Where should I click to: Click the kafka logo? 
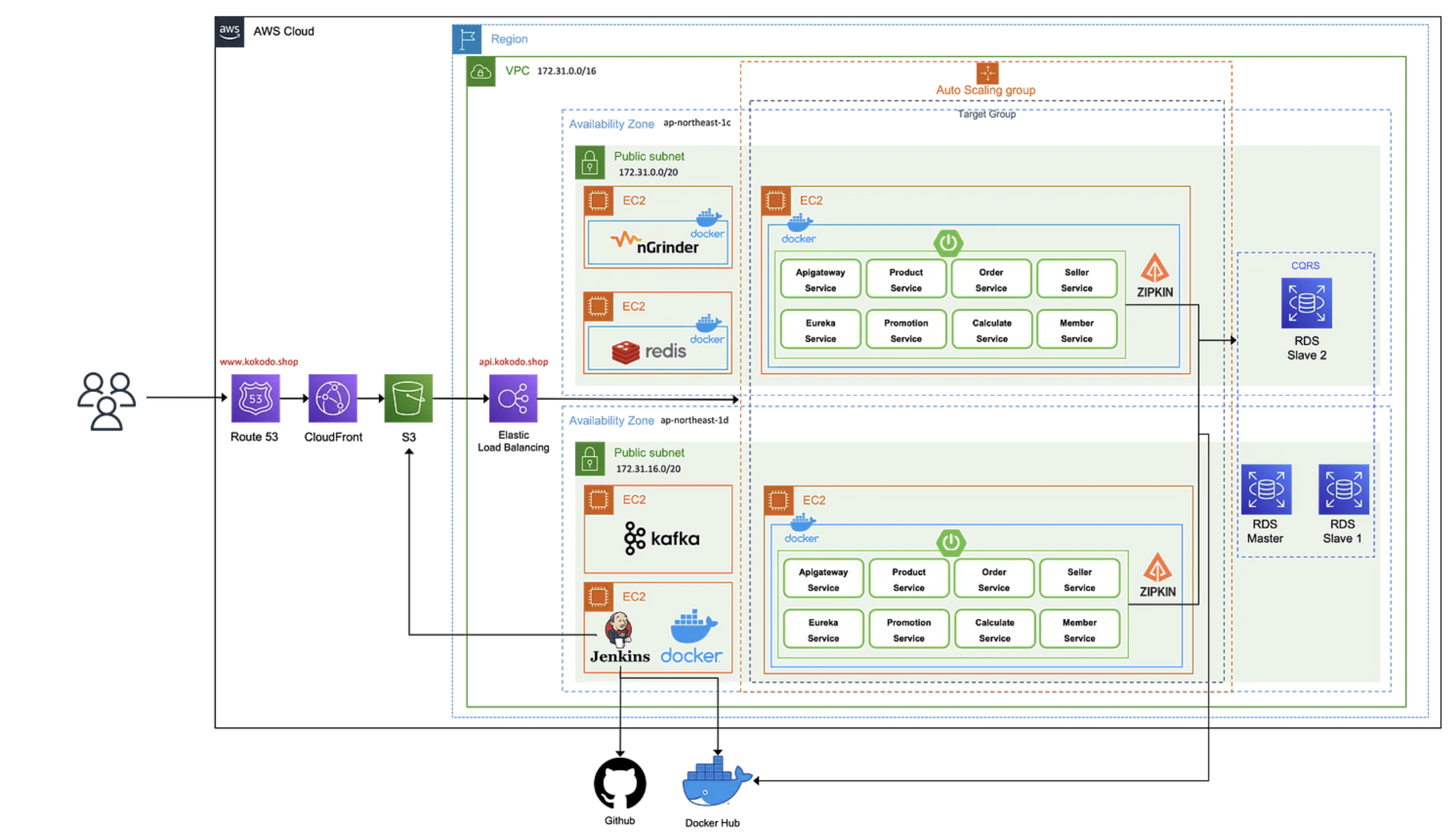click(x=661, y=538)
